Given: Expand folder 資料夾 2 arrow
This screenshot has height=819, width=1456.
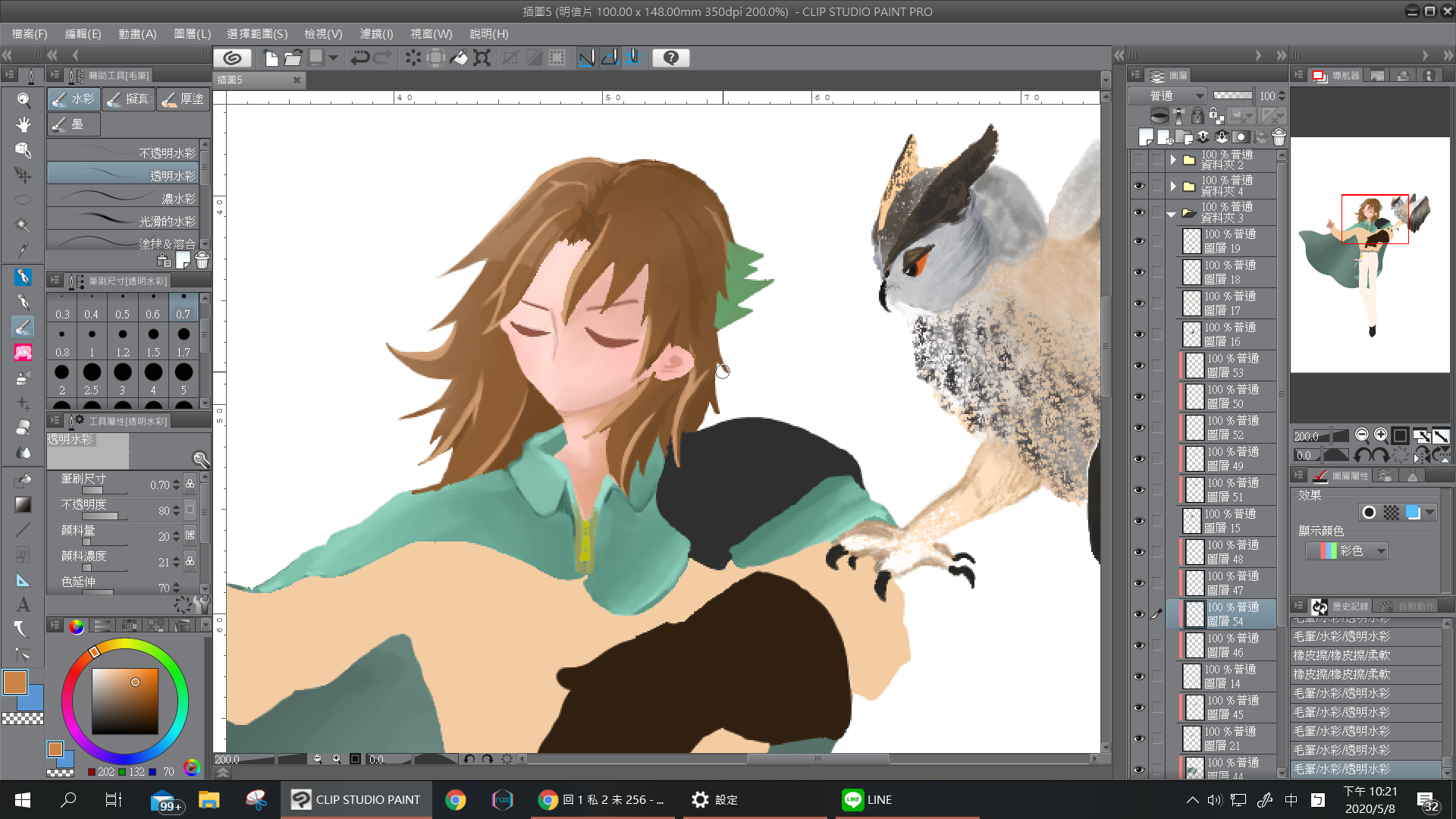Looking at the screenshot, I should 1173,160.
